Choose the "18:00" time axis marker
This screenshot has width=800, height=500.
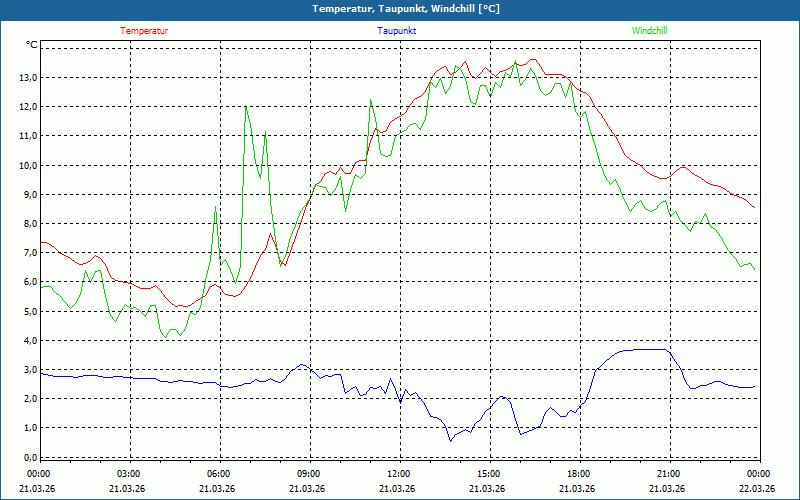[x=578, y=474]
